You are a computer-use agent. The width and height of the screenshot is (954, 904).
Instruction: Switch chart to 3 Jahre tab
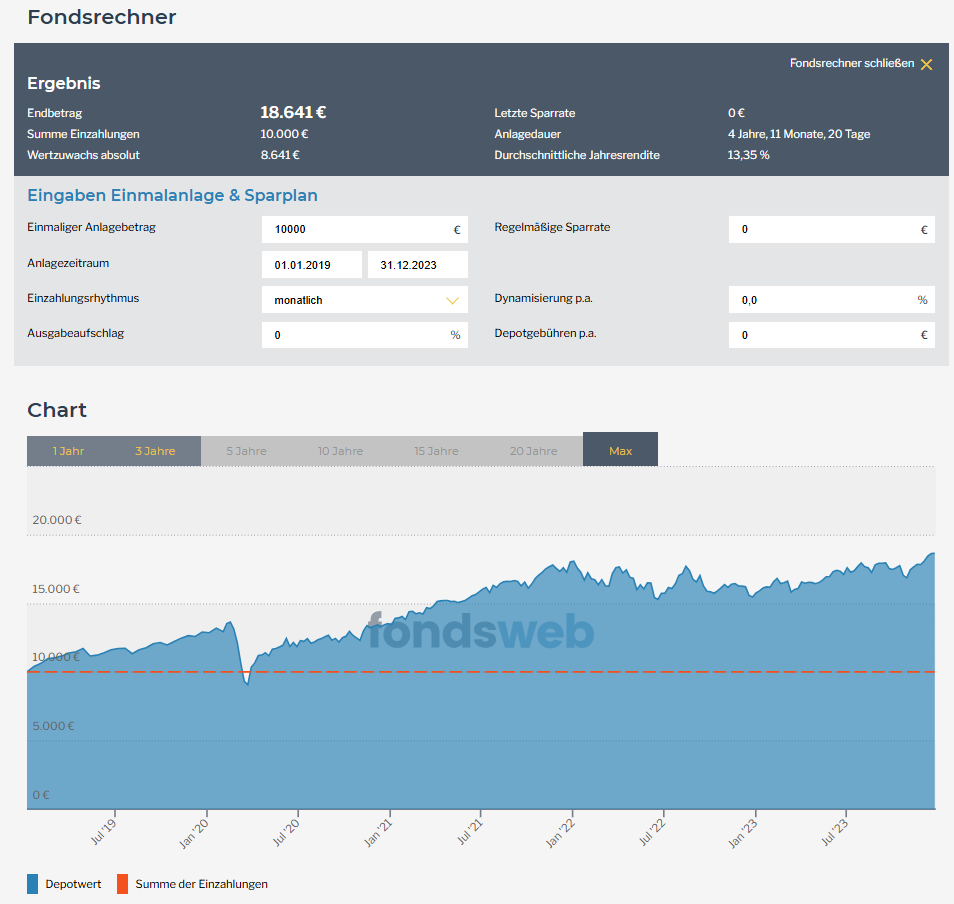pyautogui.click(x=155, y=451)
